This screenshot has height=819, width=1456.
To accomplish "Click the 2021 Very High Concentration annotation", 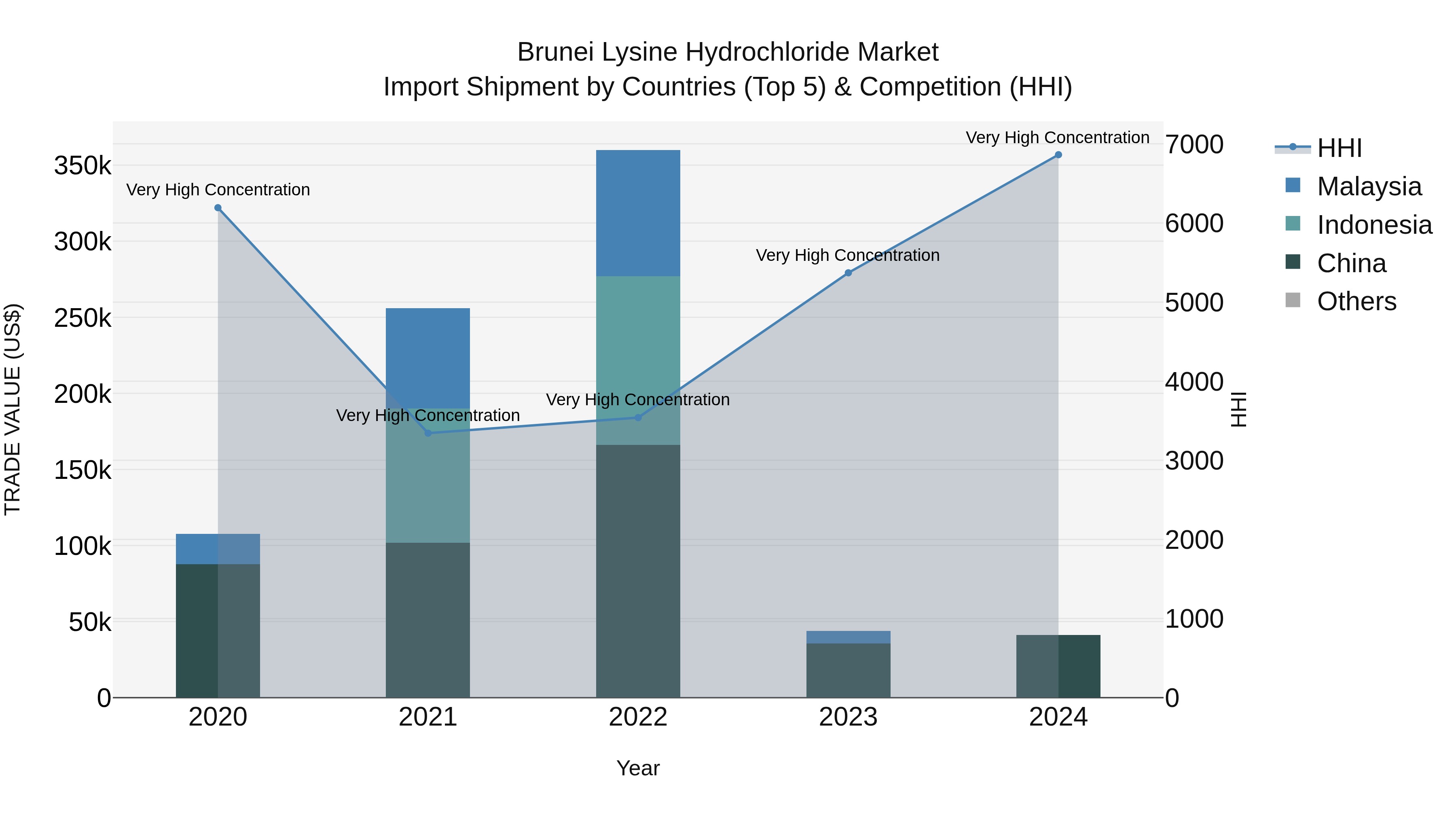I will click(428, 415).
